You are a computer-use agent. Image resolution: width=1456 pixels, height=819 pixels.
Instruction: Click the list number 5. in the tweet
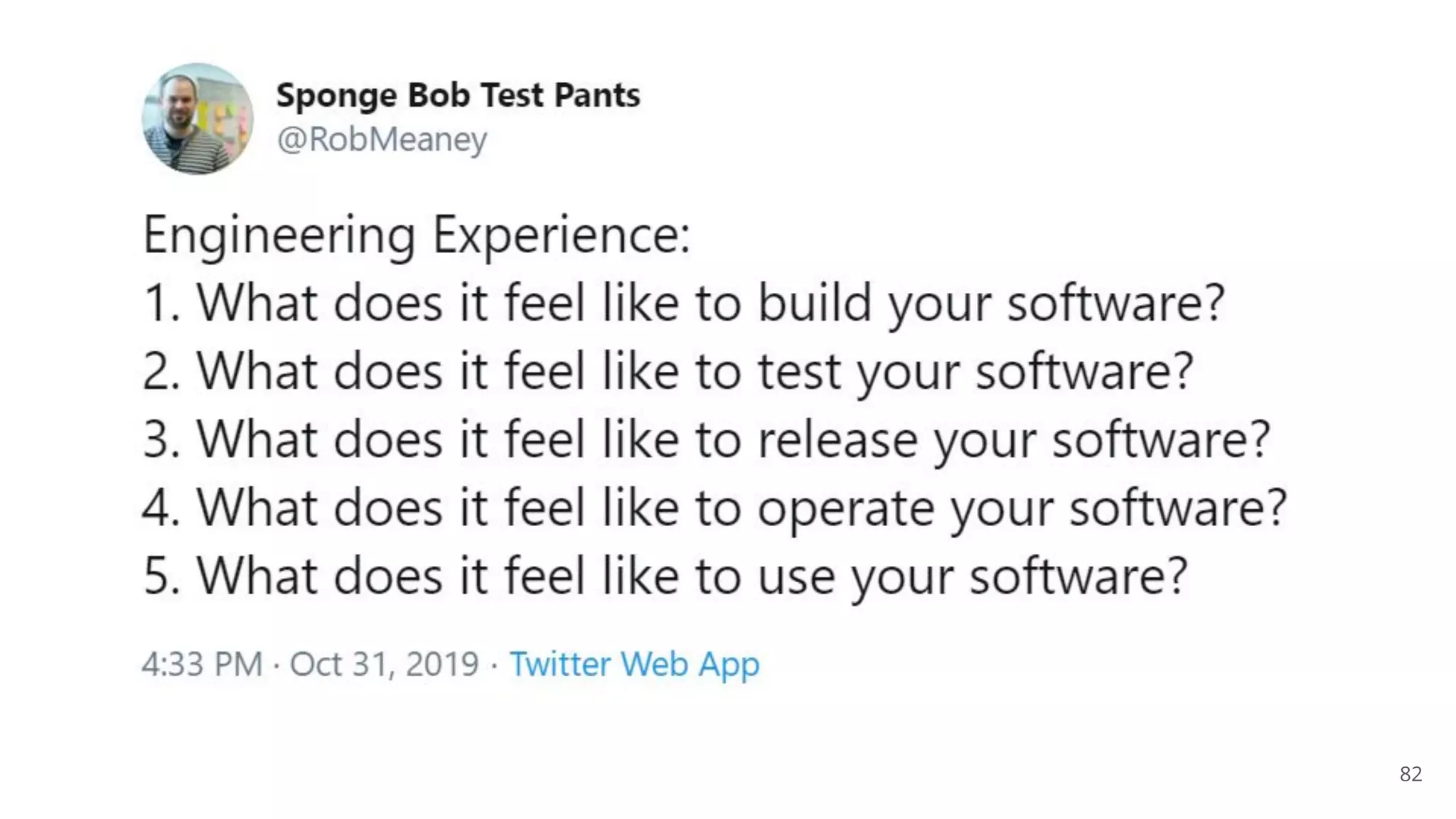[161, 577]
